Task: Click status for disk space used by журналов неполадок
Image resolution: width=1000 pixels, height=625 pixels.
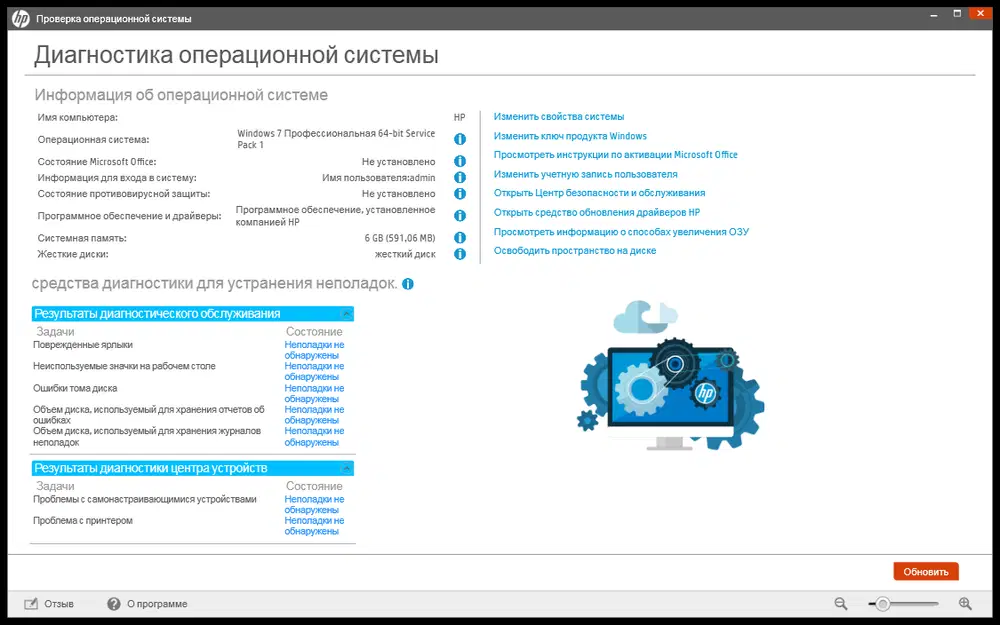Action: tap(314, 436)
